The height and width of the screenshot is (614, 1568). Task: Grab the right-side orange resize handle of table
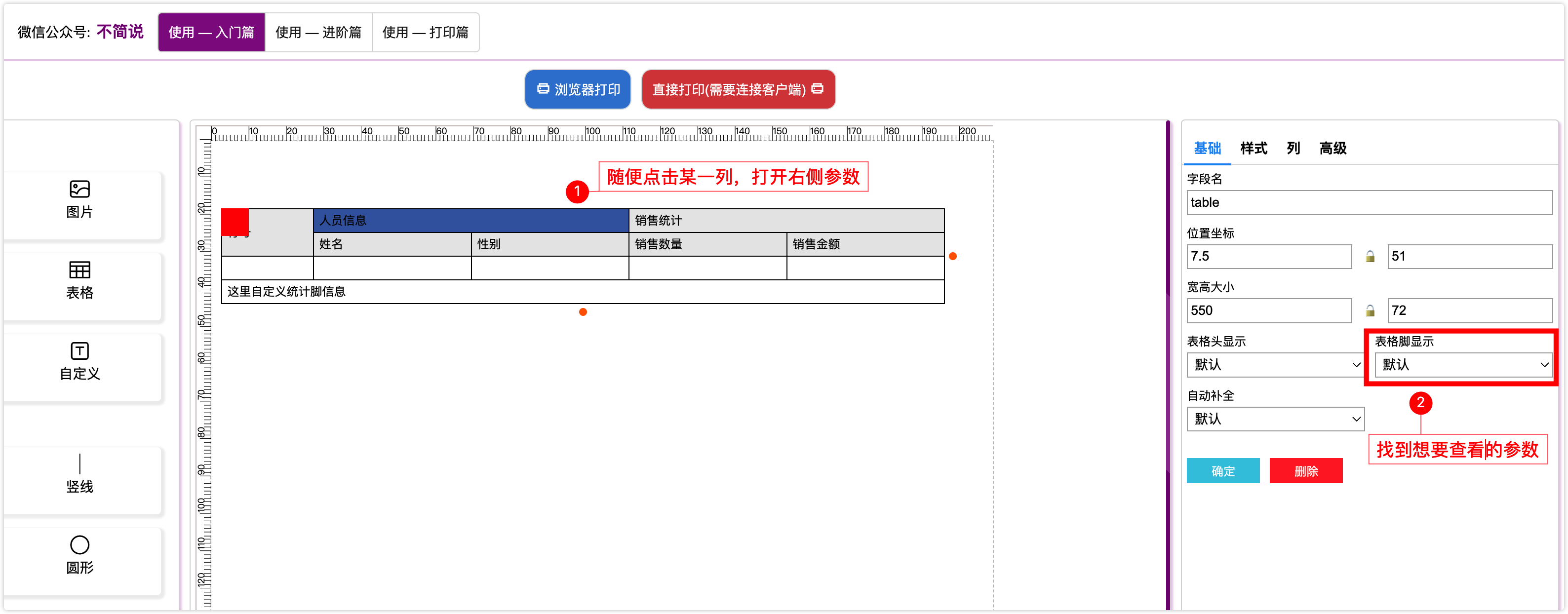point(953,256)
